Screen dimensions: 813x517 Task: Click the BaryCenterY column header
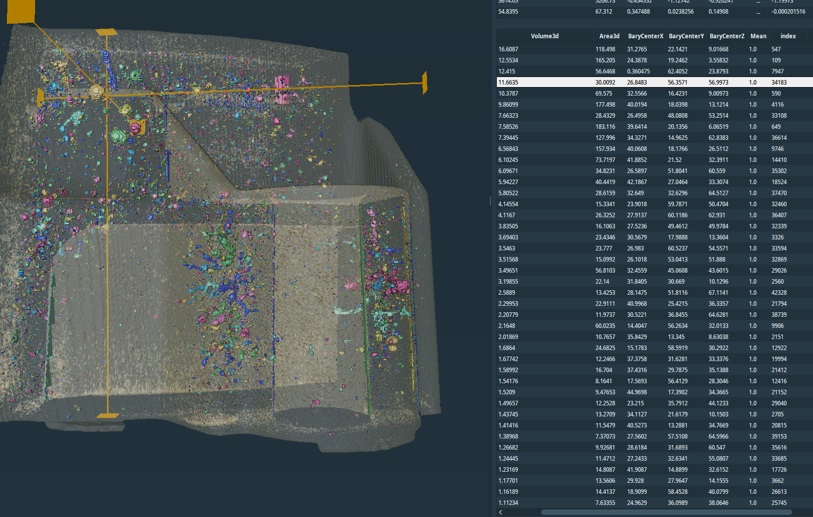click(686, 35)
